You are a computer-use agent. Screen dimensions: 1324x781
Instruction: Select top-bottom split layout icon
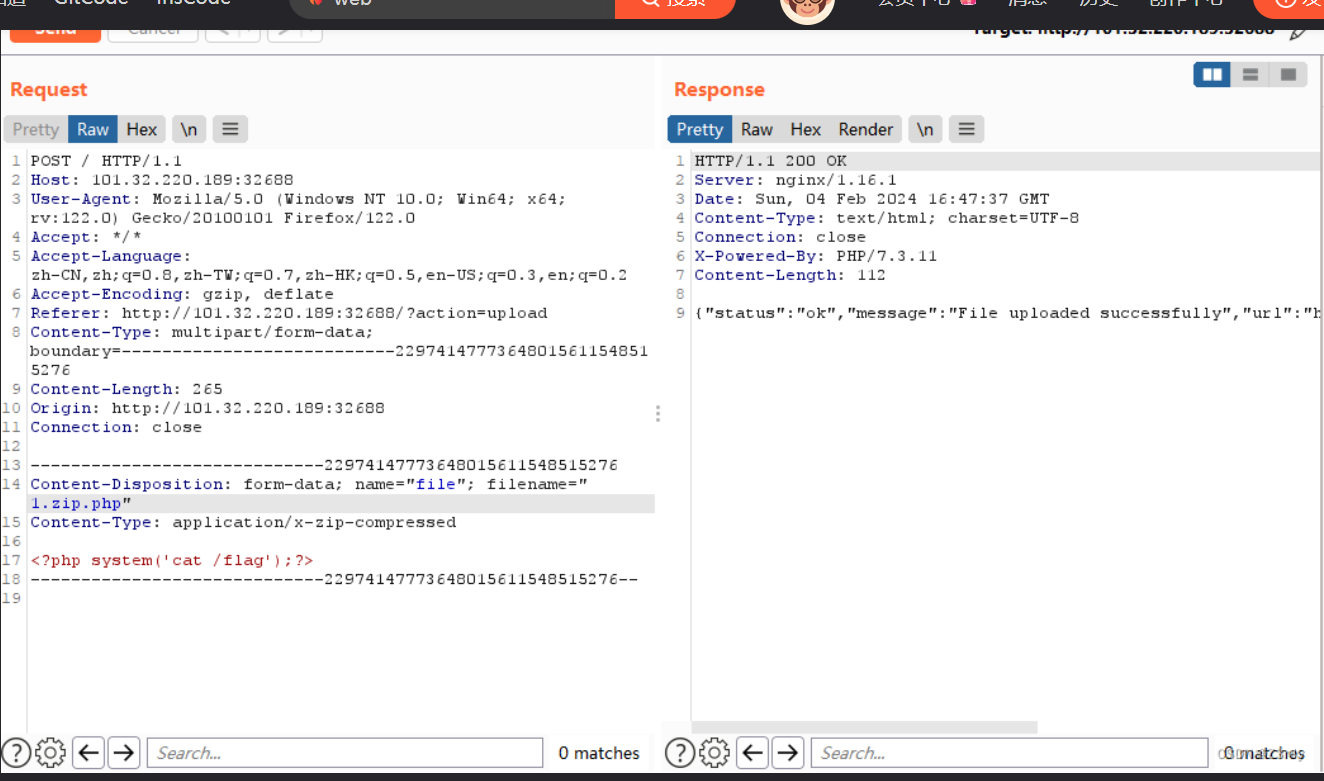tap(1250, 75)
